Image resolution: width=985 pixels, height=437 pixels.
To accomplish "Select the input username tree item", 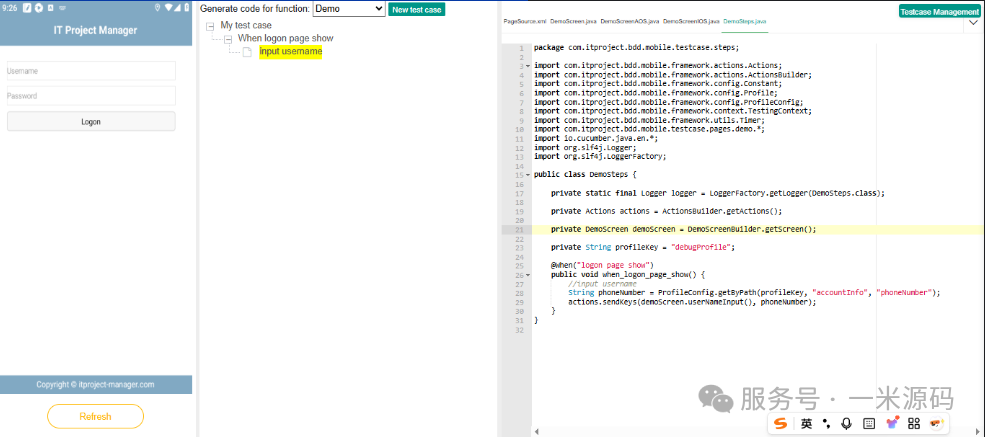I will 290,51.
